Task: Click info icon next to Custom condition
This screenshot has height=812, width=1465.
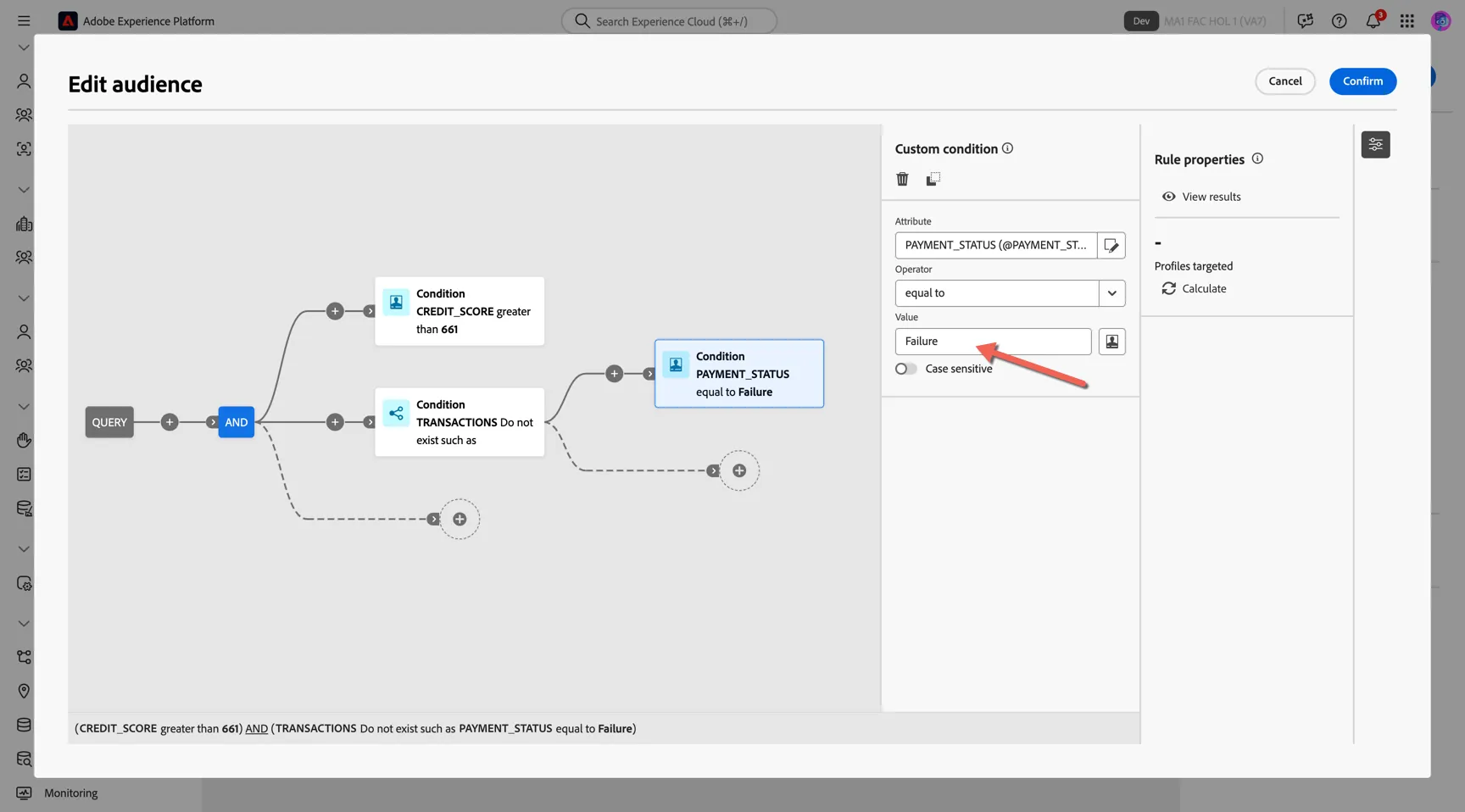Action: click(x=1007, y=148)
